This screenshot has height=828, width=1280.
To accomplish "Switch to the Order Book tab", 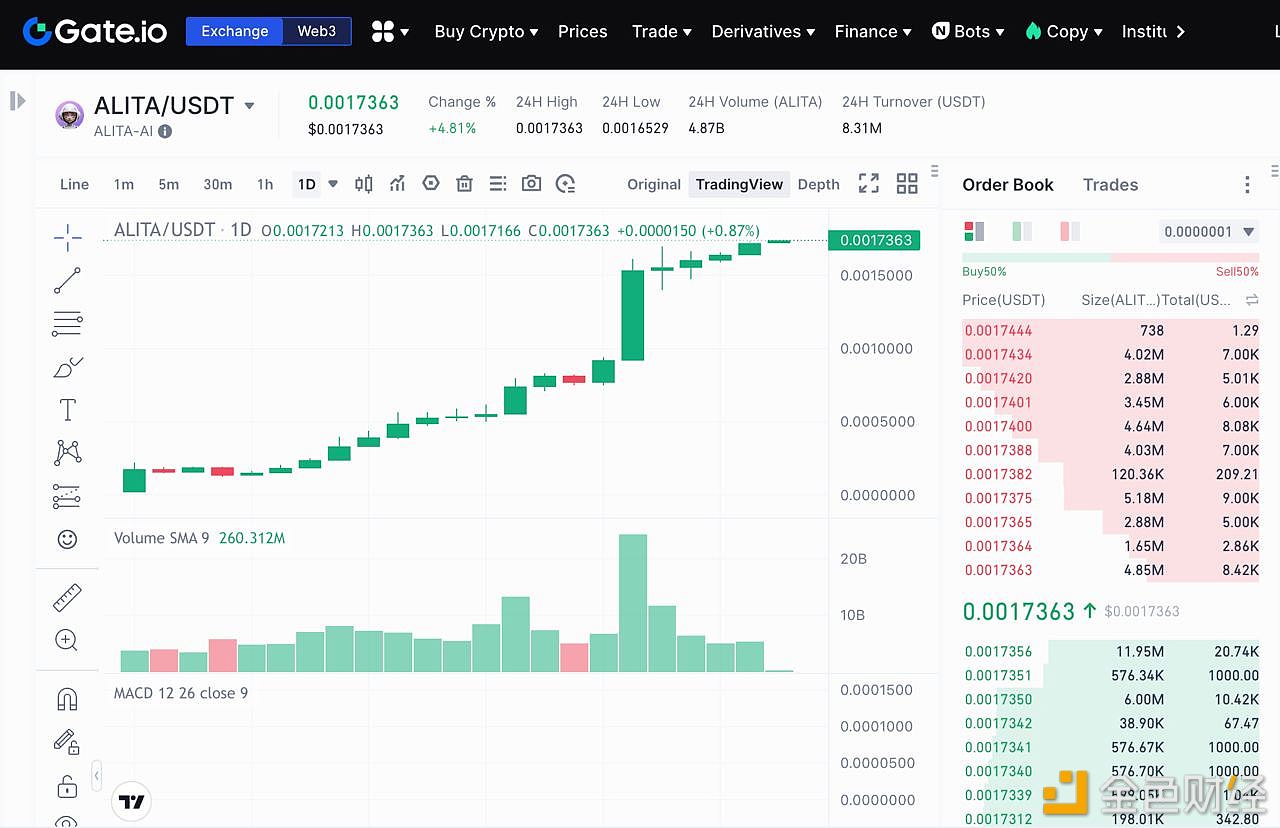I will [x=1008, y=185].
